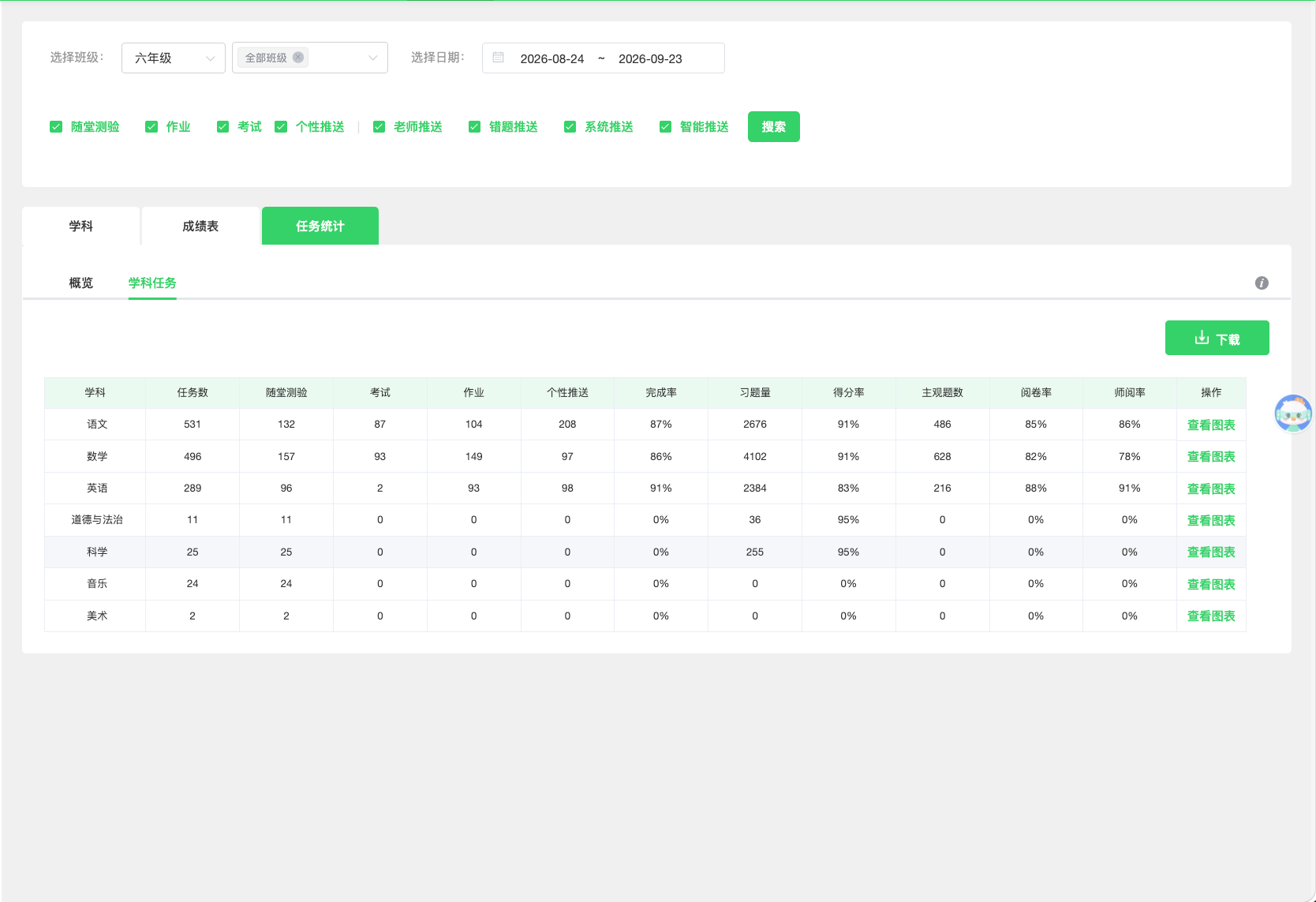Click the 主观题数 column header
1316x902 pixels.
pyautogui.click(x=943, y=393)
